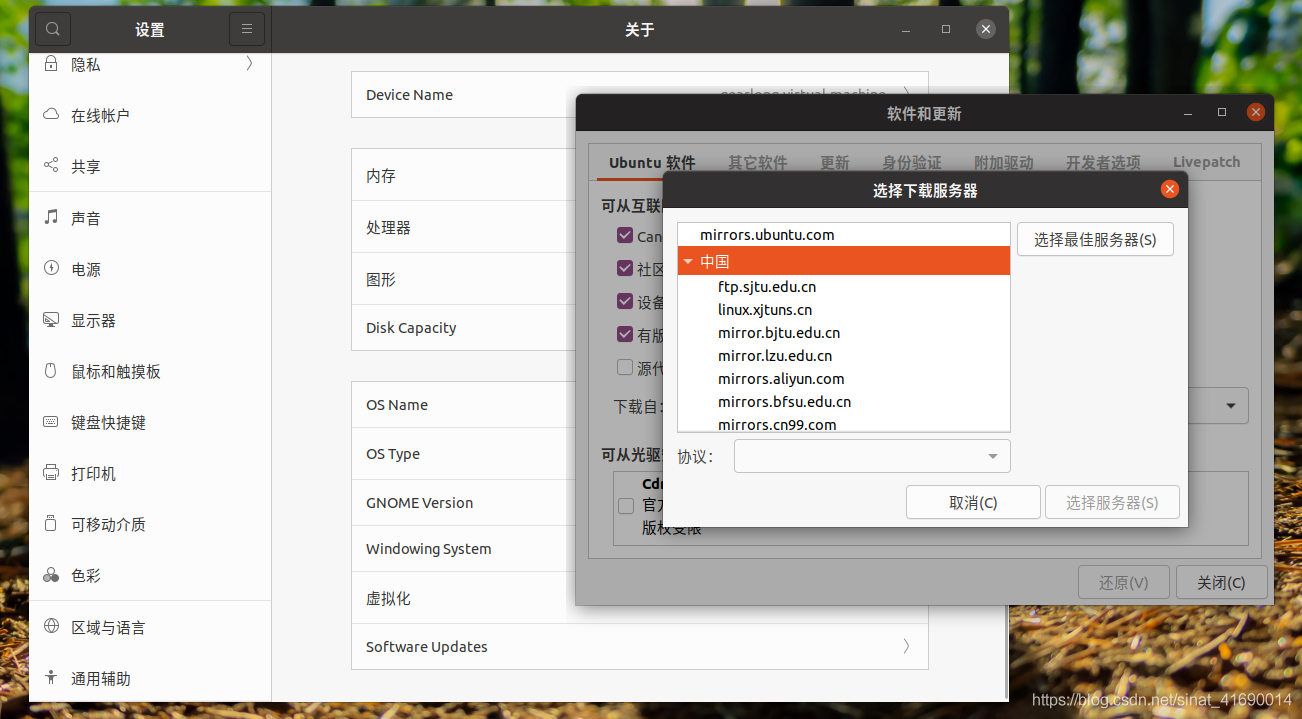Minimize the 关于 settings window
Screen dimensions: 1302x719
tap(906, 29)
